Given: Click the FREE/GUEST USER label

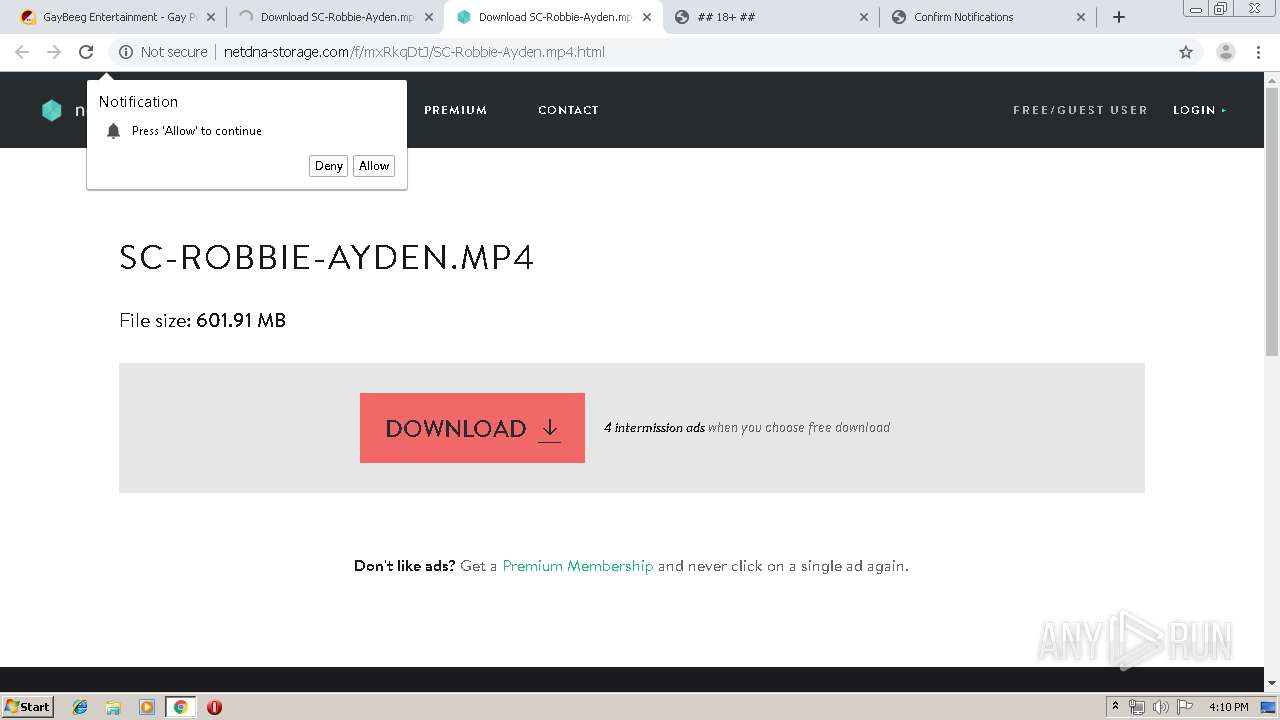Looking at the screenshot, I should click(1080, 110).
